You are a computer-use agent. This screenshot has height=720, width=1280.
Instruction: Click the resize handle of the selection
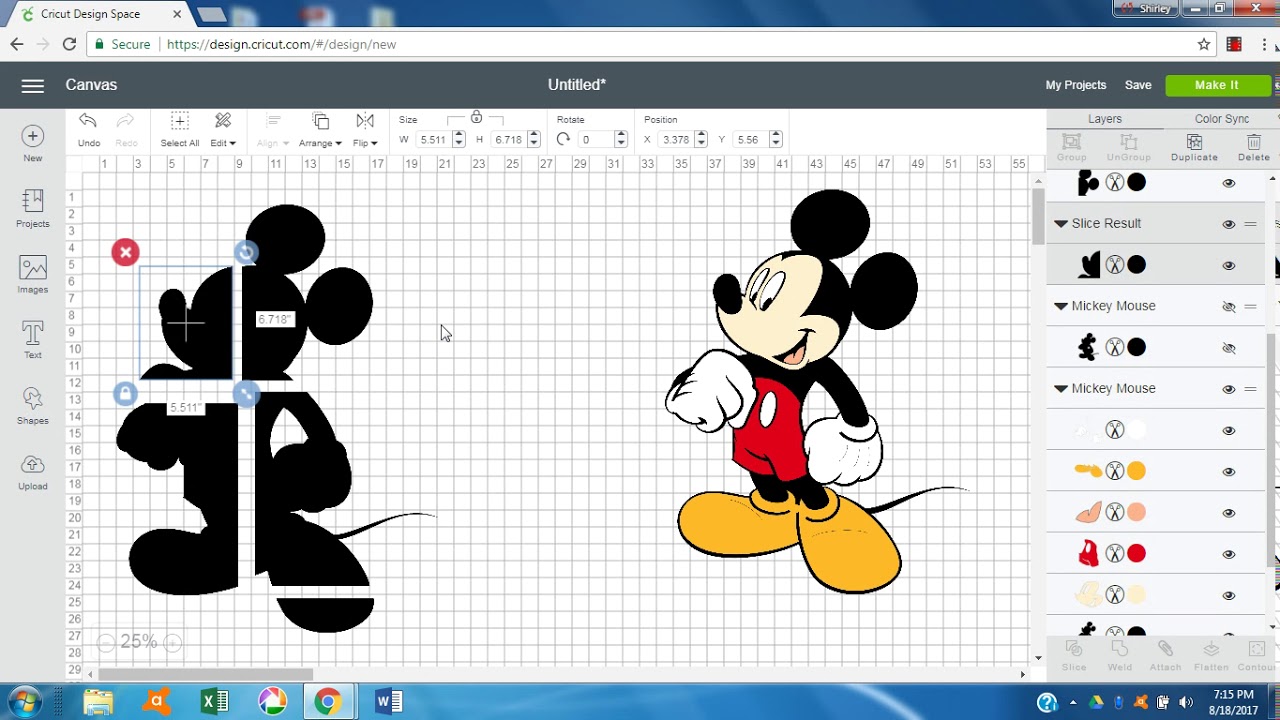point(246,394)
